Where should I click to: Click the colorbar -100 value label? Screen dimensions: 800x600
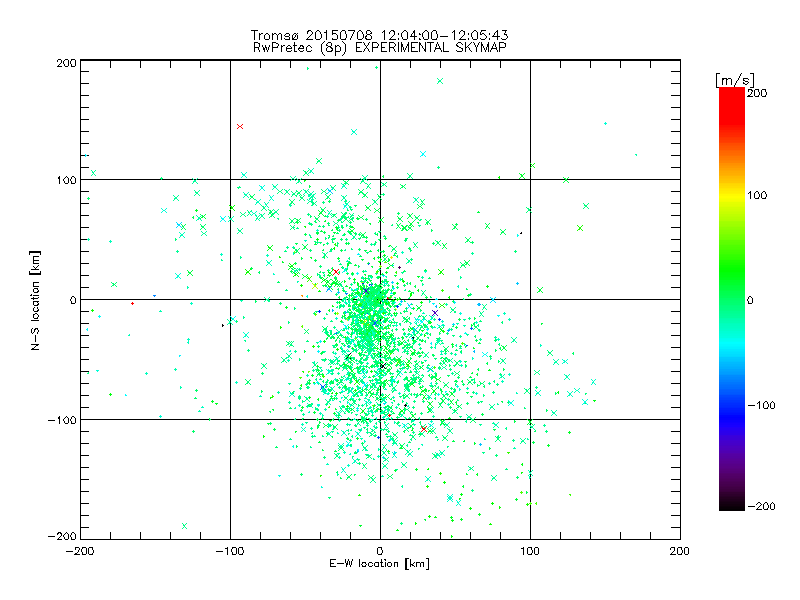[761, 405]
